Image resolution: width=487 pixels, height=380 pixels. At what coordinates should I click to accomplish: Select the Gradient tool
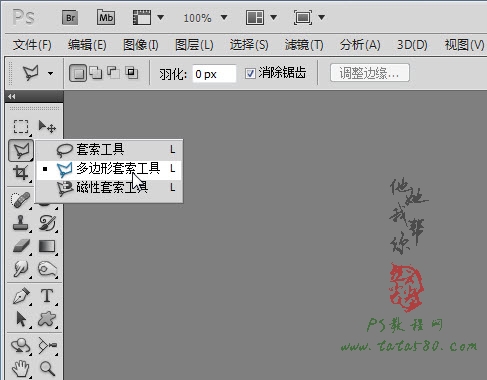47,246
